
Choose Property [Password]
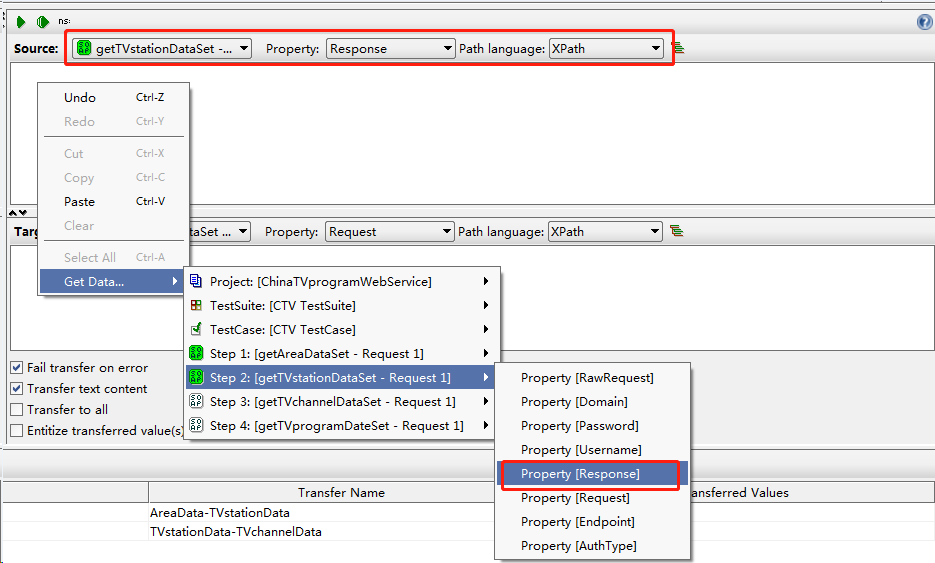(592, 425)
